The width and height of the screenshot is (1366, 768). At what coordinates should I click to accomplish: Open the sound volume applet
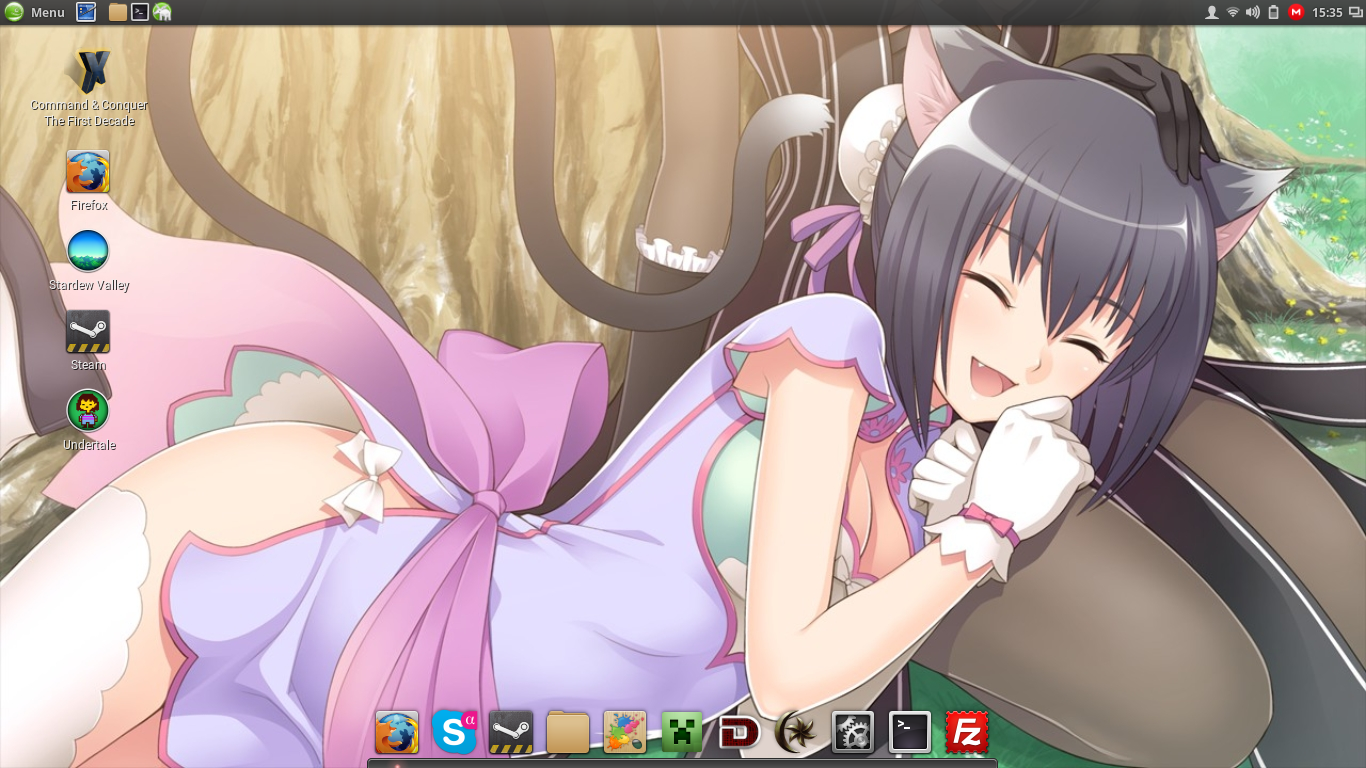click(1253, 12)
